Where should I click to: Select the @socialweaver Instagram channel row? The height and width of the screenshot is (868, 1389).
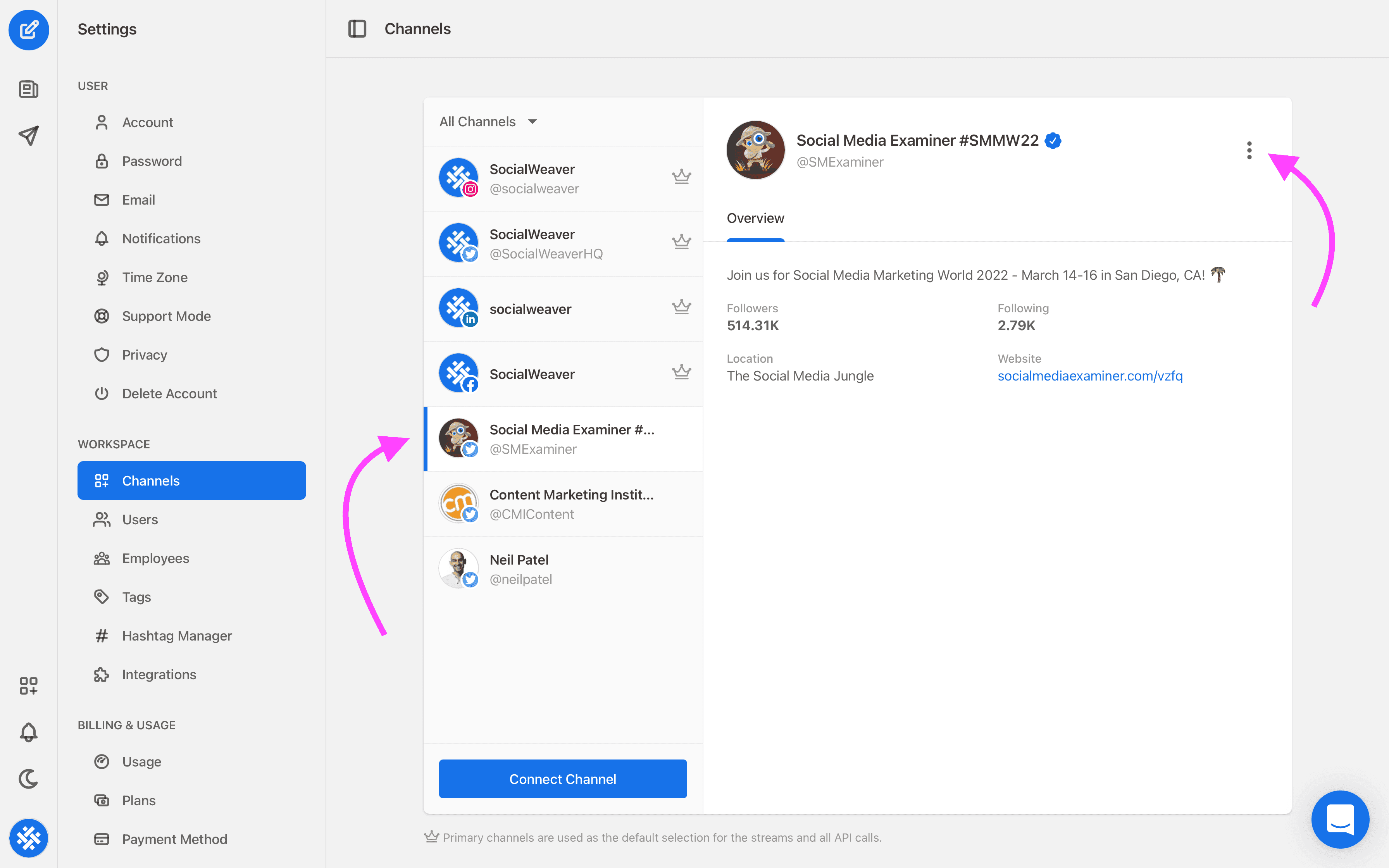point(563,179)
